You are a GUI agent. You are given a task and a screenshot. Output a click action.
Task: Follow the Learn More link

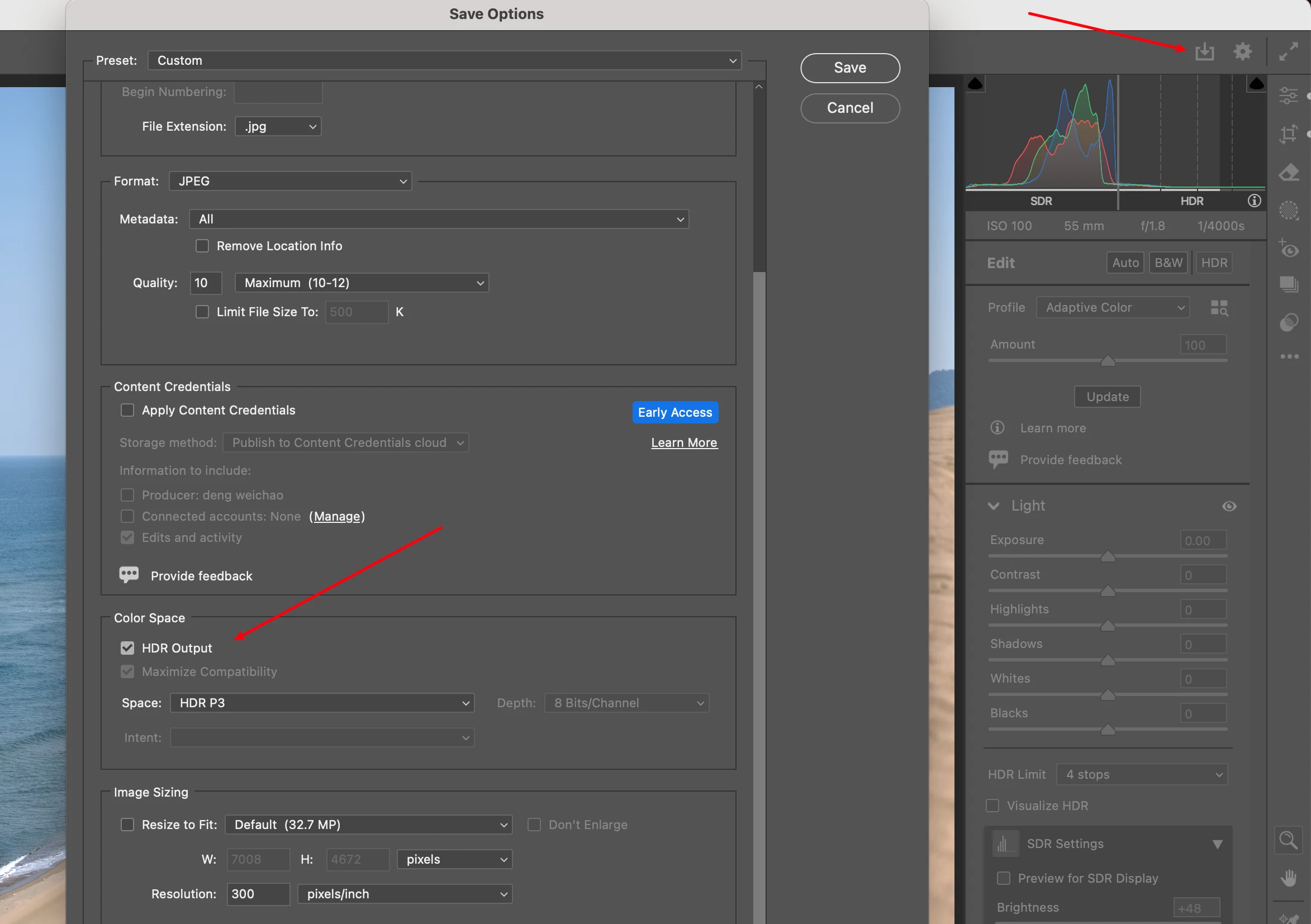pos(683,443)
